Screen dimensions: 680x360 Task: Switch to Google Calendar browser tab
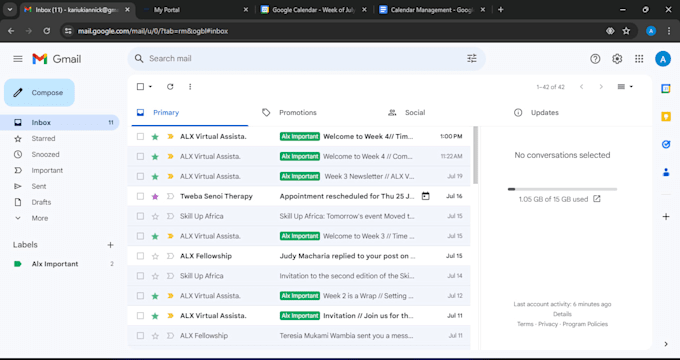coord(314,10)
